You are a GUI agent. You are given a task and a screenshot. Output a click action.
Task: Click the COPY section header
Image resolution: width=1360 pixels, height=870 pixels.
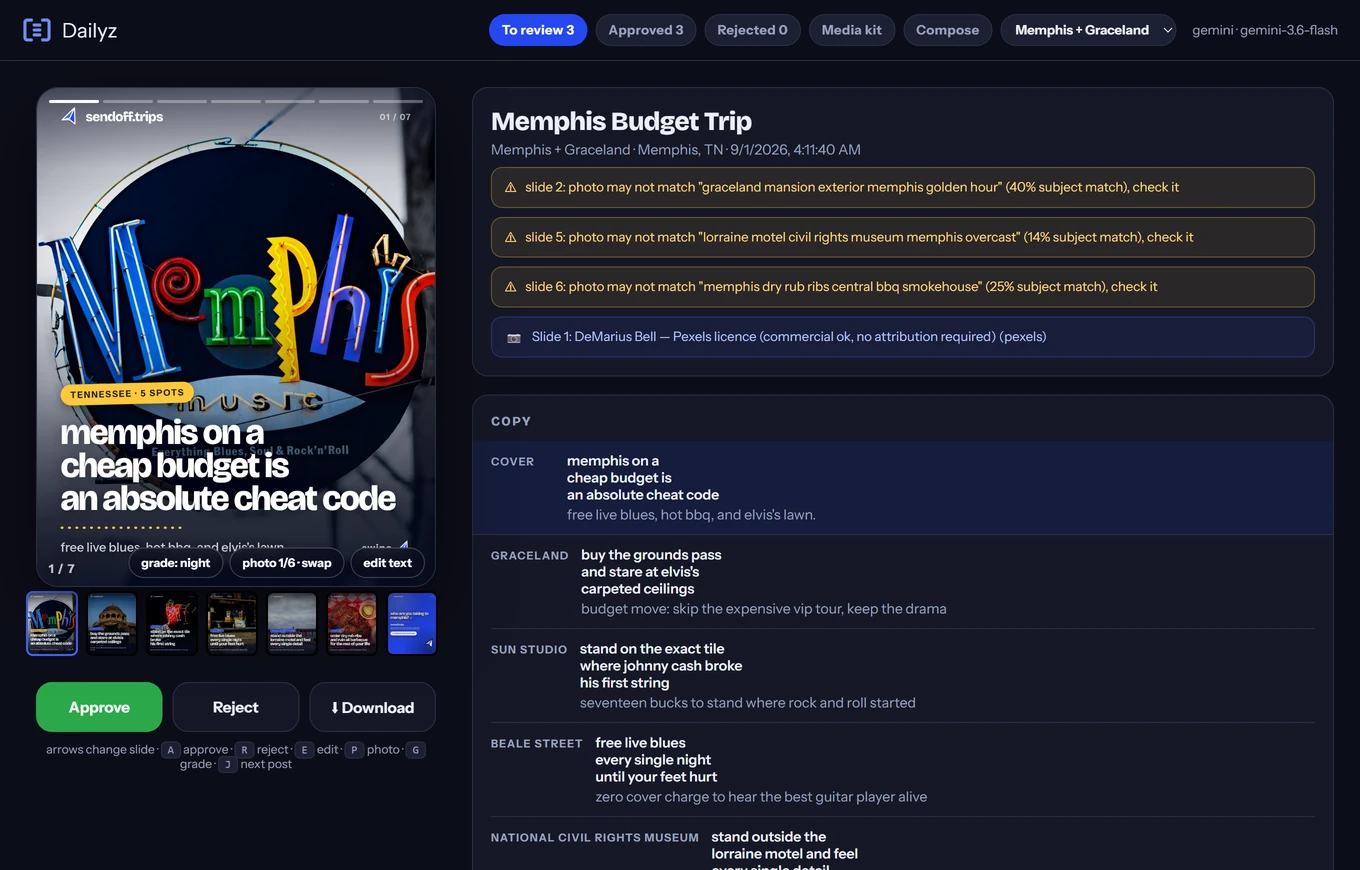511,421
